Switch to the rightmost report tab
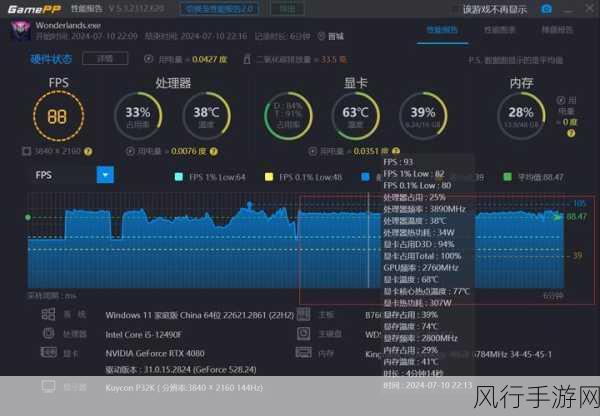Viewport: 600px width, 416px height. tap(557, 30)
